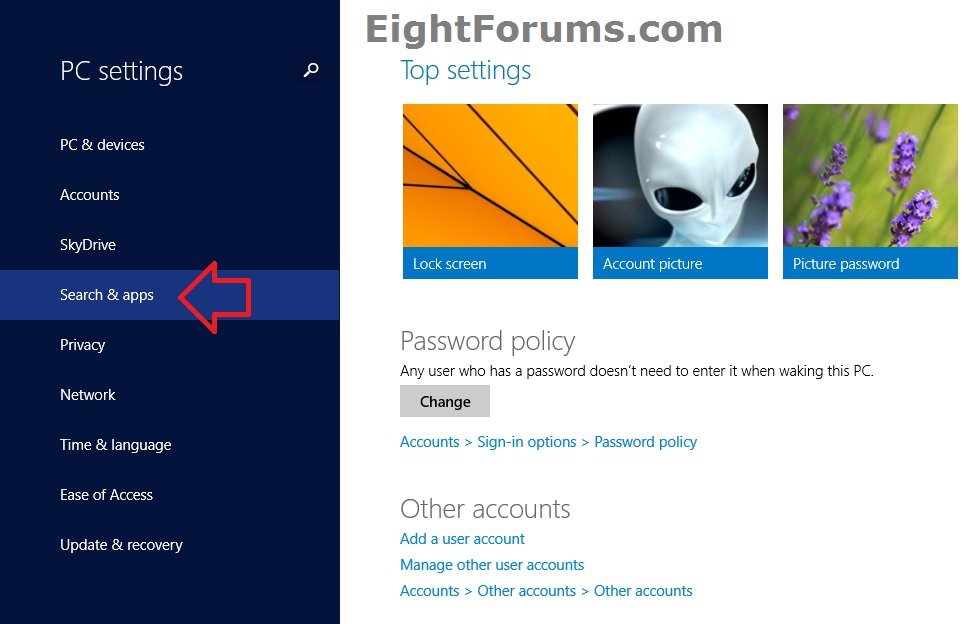Click the Change password policy button
973x624 pixels.
(445, 401)
